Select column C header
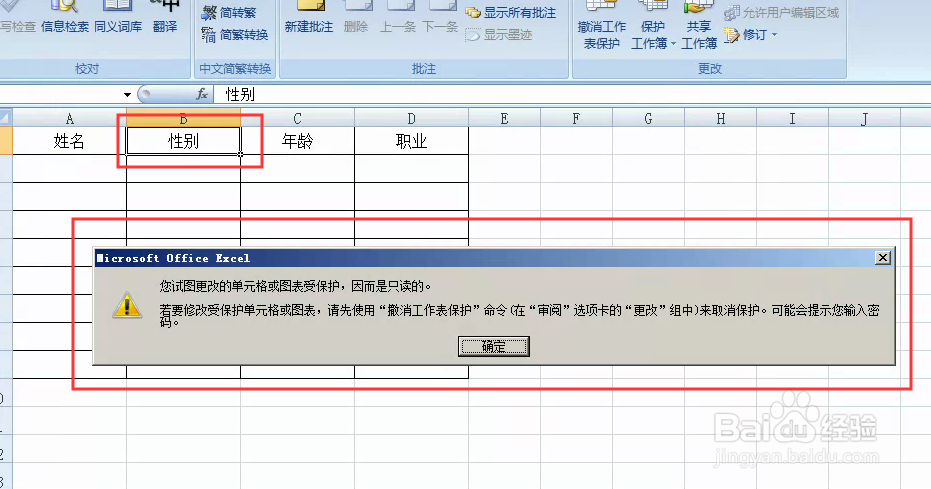Viewport: 931px width, 489px height. pos(297,118)
